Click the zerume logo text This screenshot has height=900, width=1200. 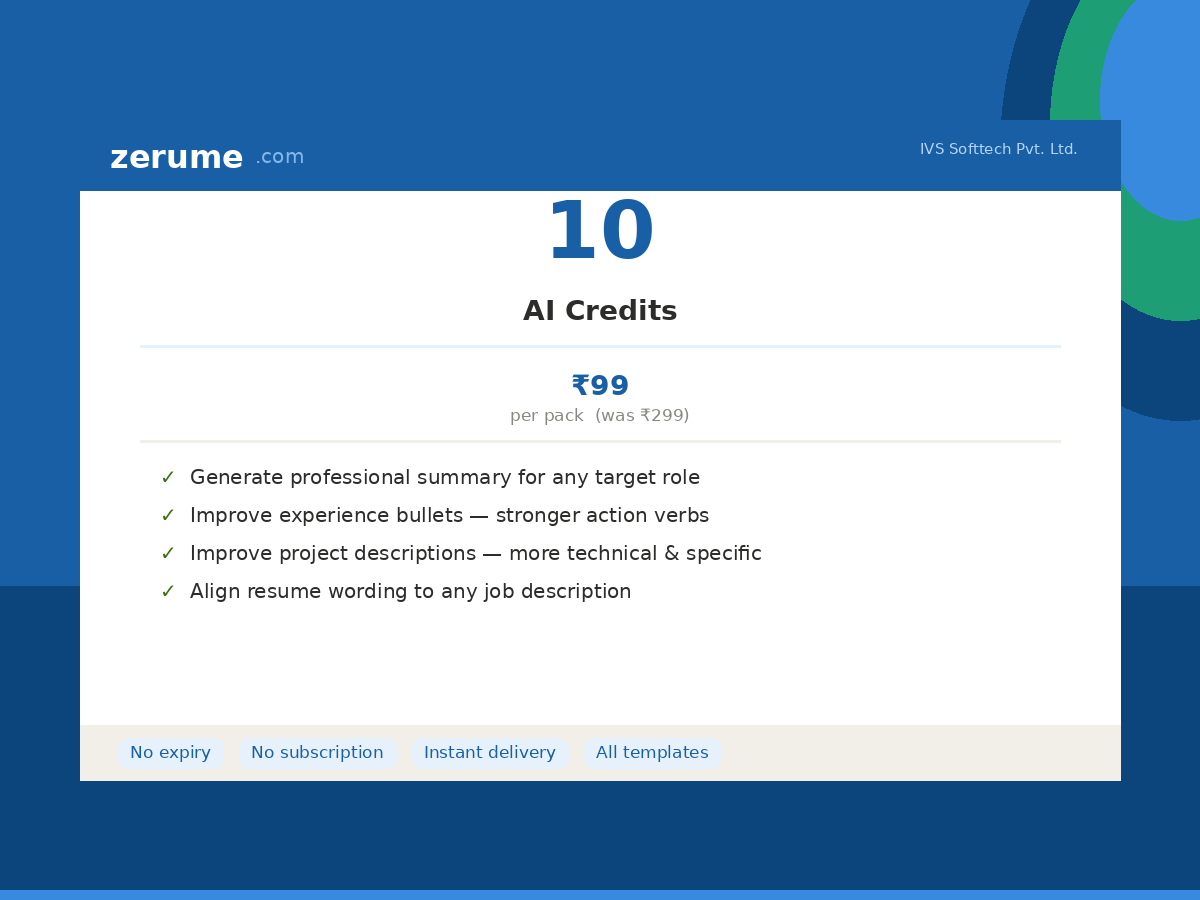click(x=176, y=158)
